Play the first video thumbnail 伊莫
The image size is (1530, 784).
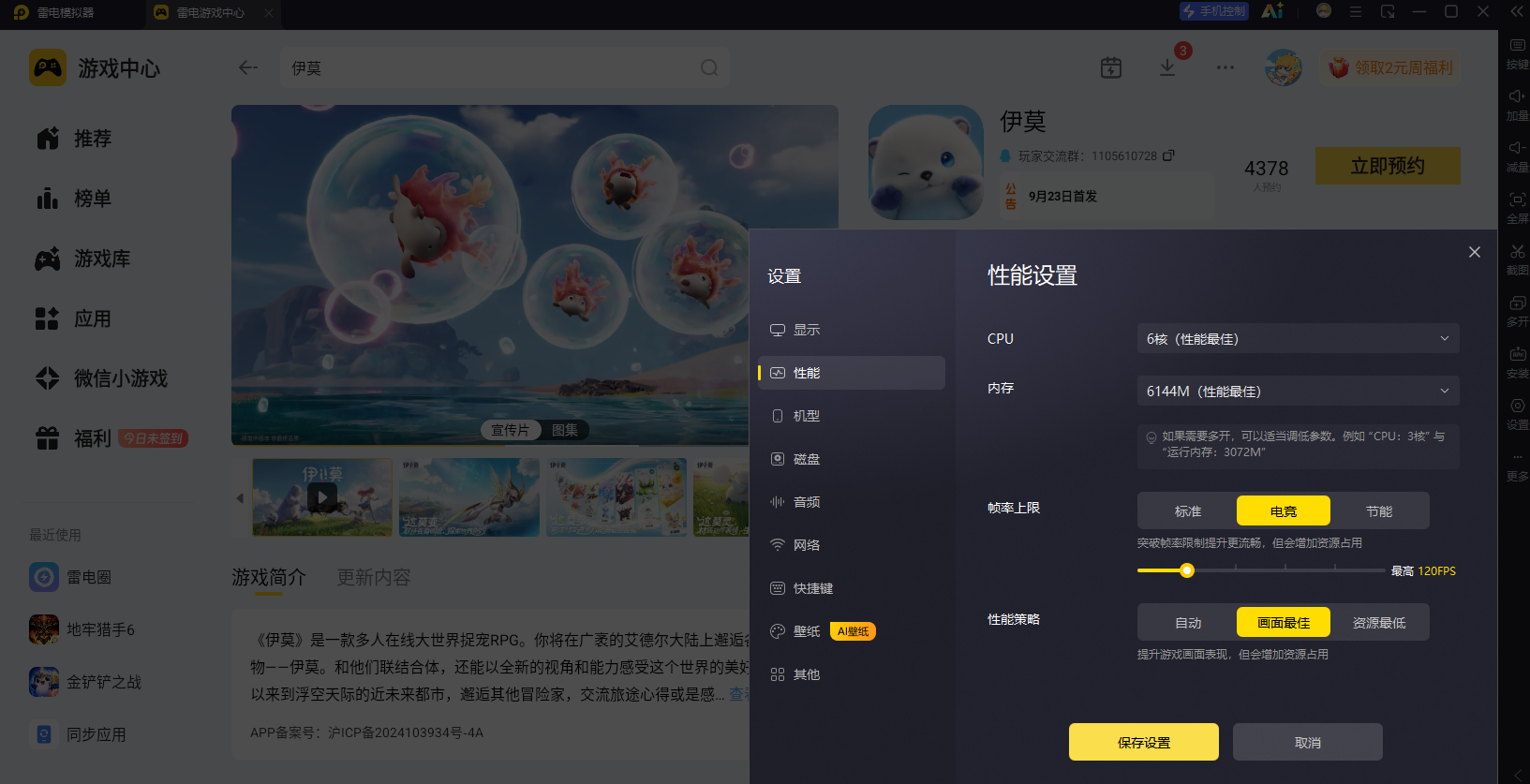(x=322, y=497)
